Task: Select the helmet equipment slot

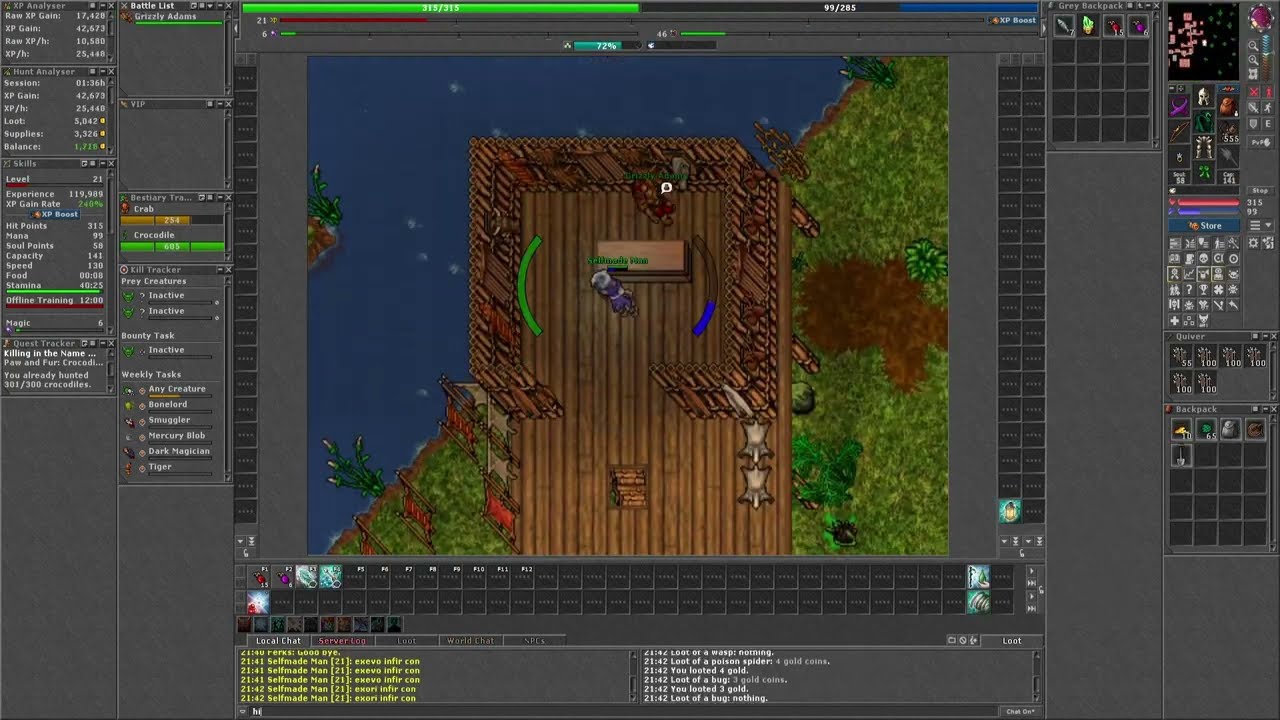Action: click(x=1204, y=97)
